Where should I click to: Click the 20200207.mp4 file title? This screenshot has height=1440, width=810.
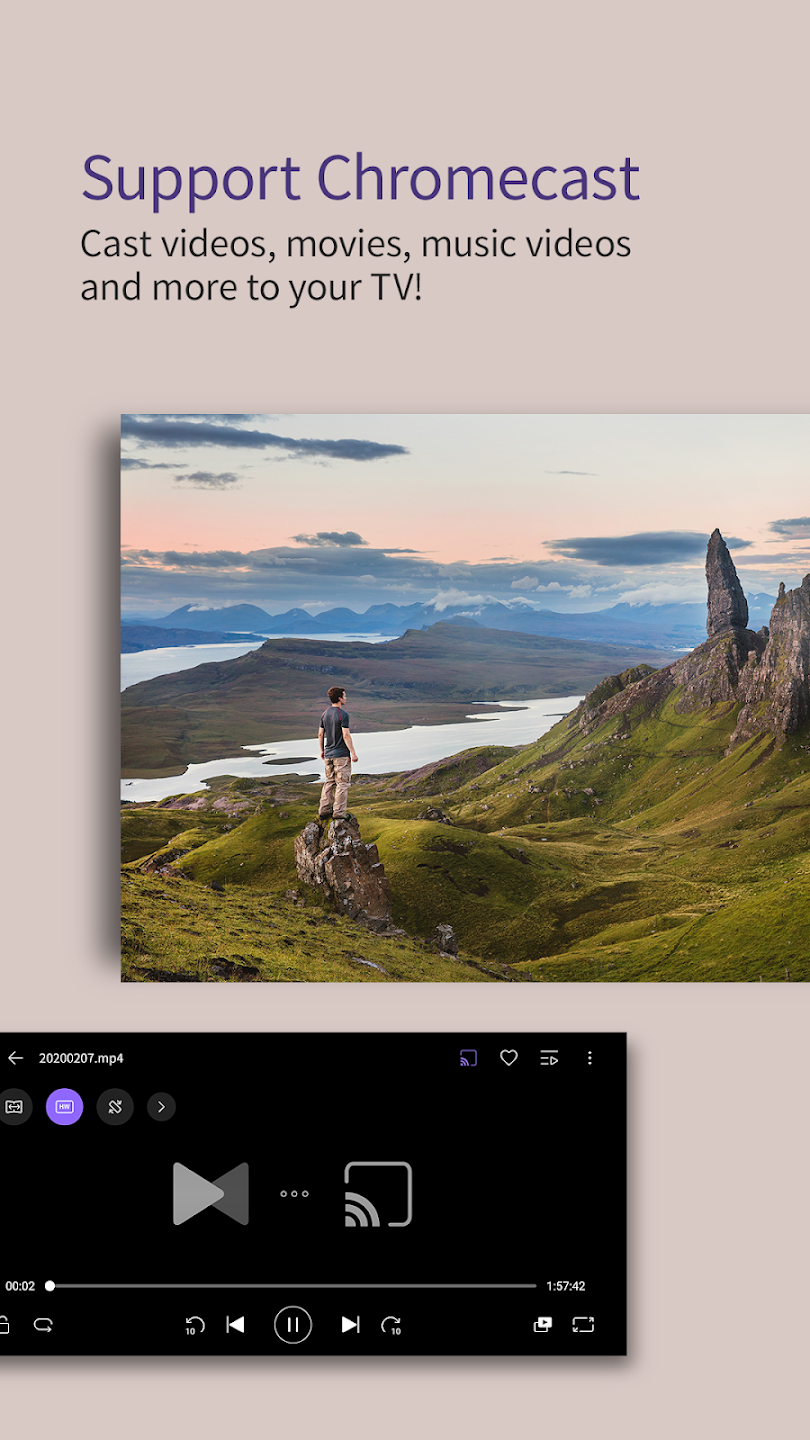click(81, 1058)
